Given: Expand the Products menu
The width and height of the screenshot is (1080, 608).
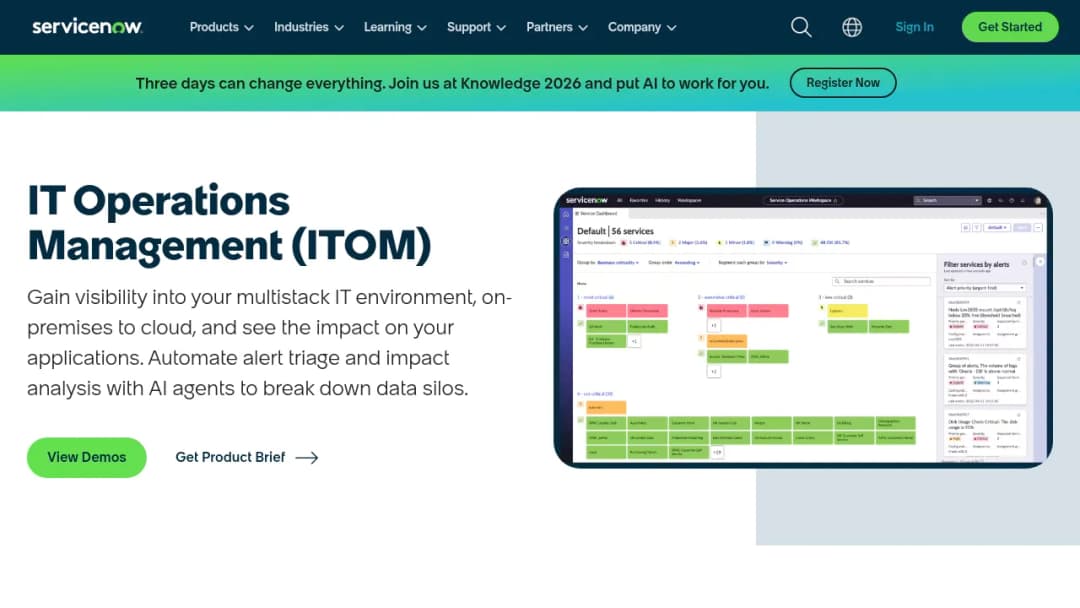Looking at the screenshot, I should [221, 27].
